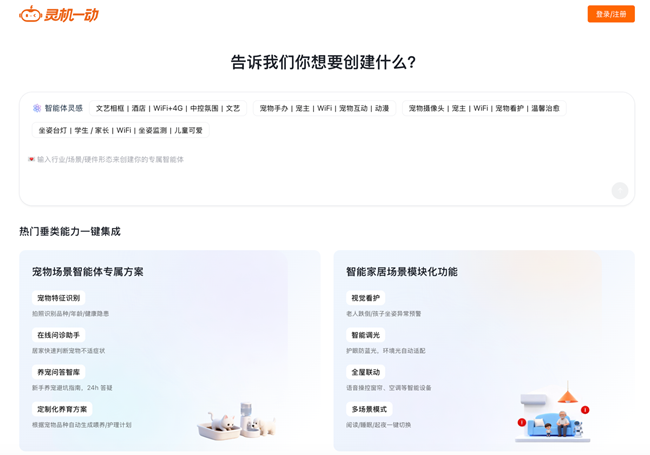The height and width of the screenshot is (455, 650).
Task: Focus the agent description input field
Action: pyautogui.click(x=320, y=175)
